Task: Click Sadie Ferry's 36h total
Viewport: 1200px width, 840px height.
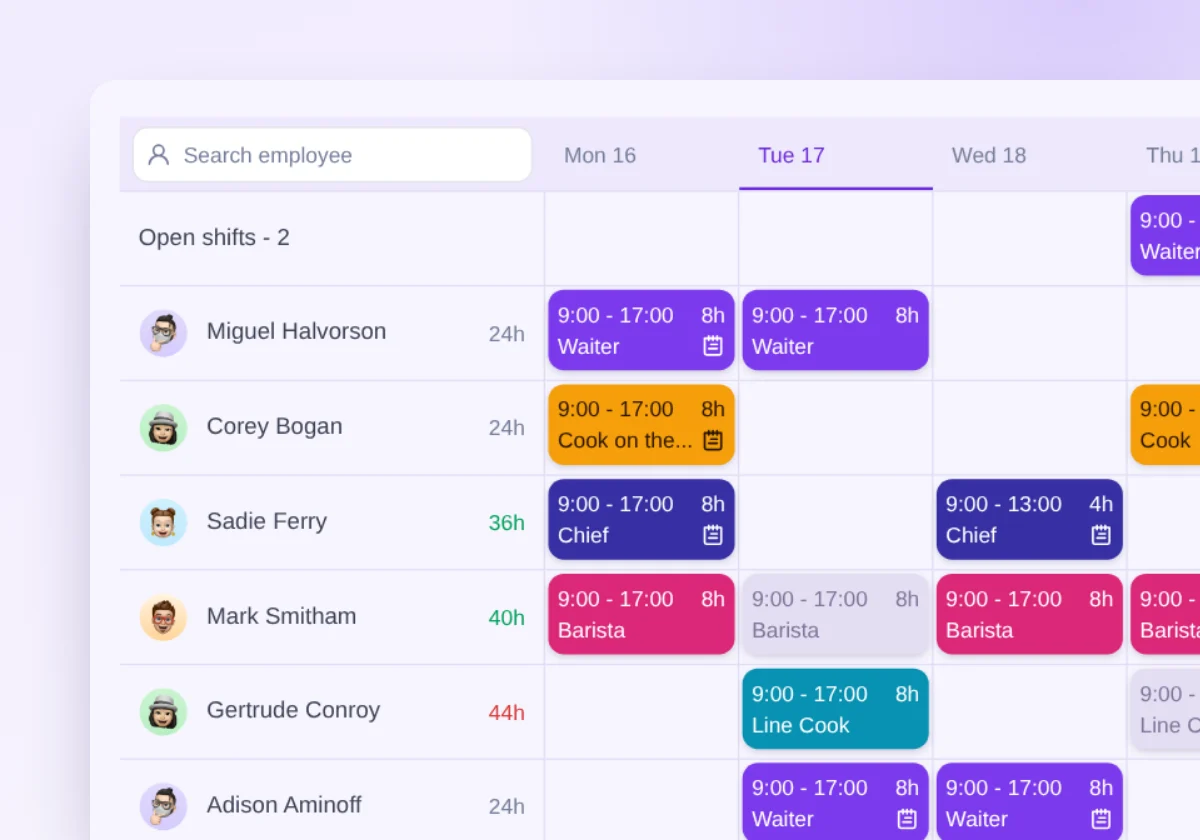Action: 506,523
